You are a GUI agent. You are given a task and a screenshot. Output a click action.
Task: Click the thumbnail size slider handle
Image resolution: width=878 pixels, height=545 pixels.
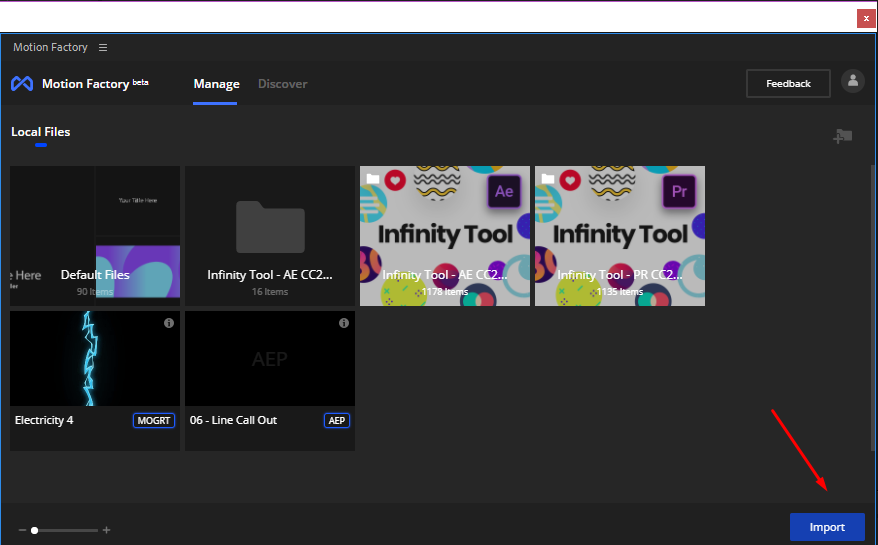(x=34, y=530)
